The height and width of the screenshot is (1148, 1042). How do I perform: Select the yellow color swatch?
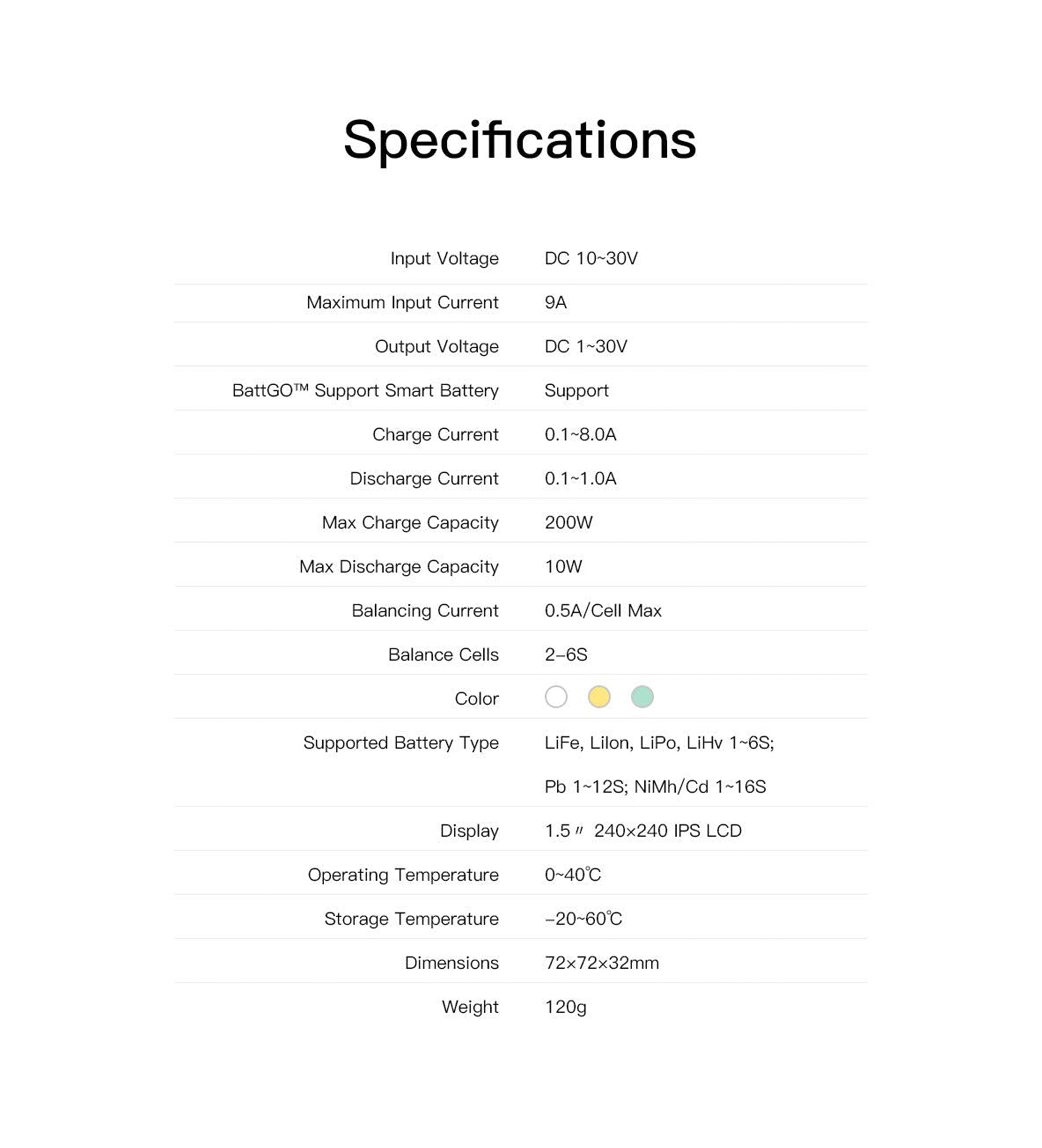(599, 696)
